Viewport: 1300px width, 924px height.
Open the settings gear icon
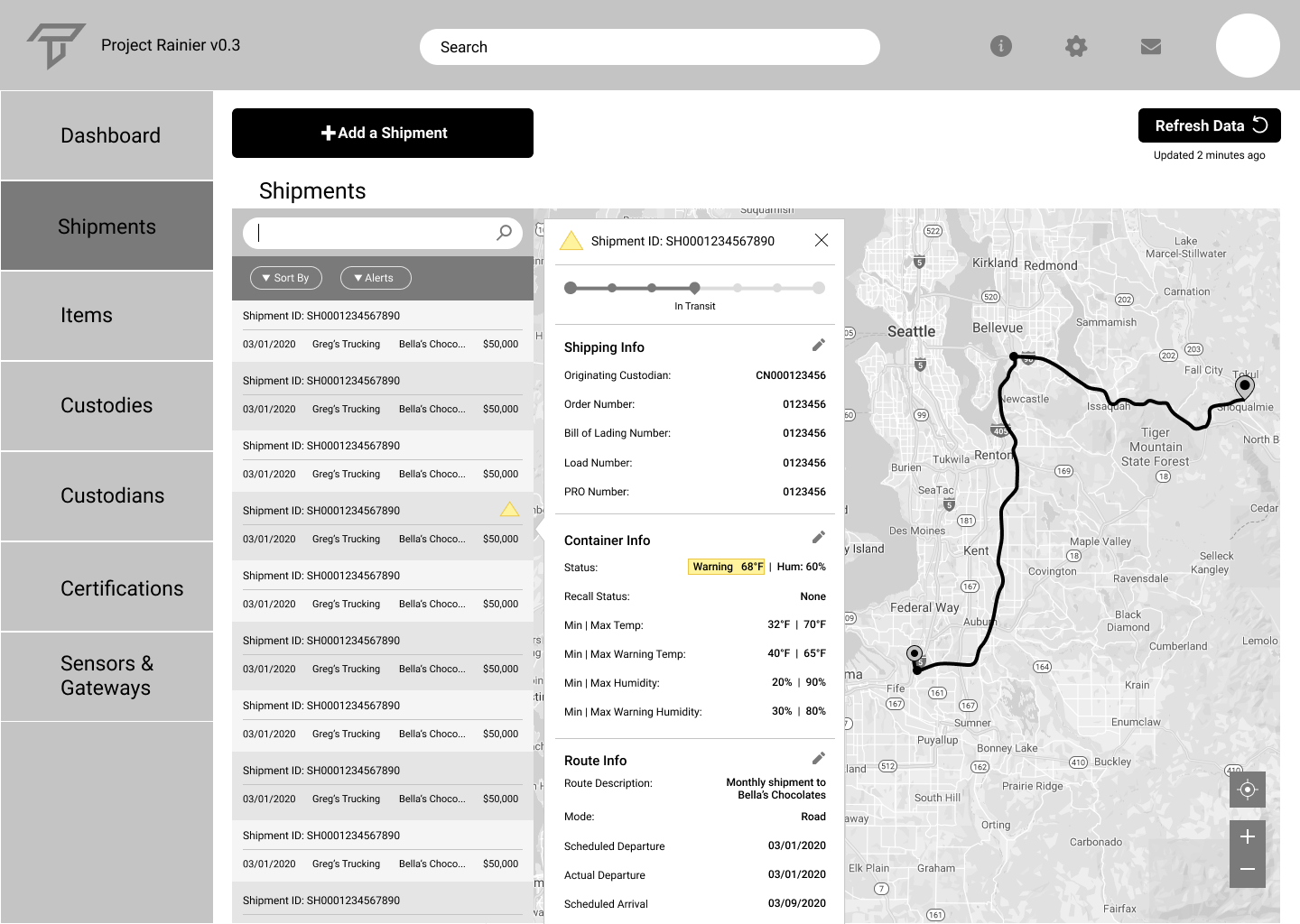click(x=1076, y=46)
